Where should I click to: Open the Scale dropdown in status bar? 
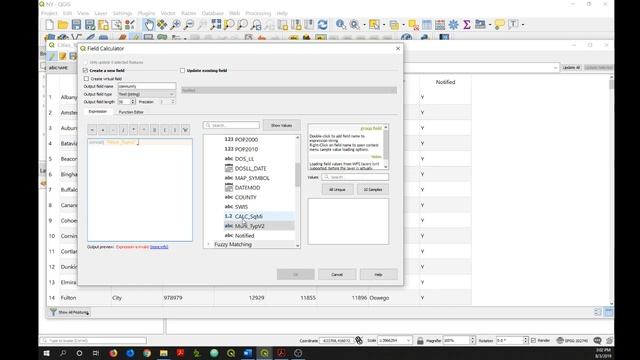click(408, 340)
